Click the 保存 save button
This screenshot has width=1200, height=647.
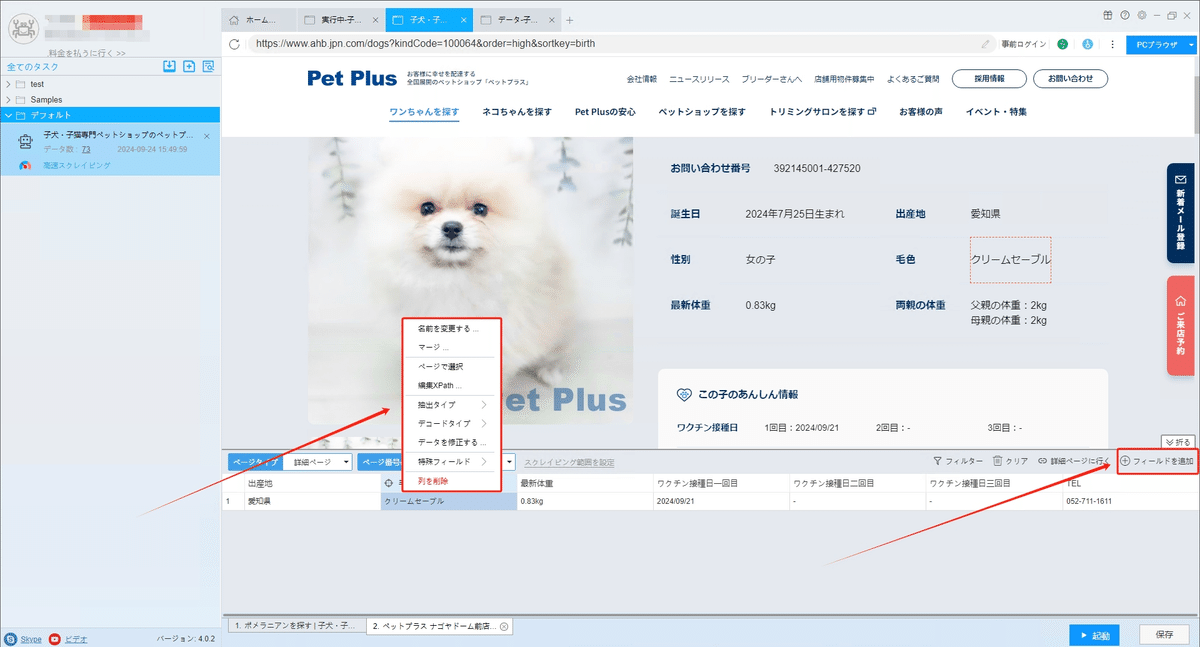1163,635
